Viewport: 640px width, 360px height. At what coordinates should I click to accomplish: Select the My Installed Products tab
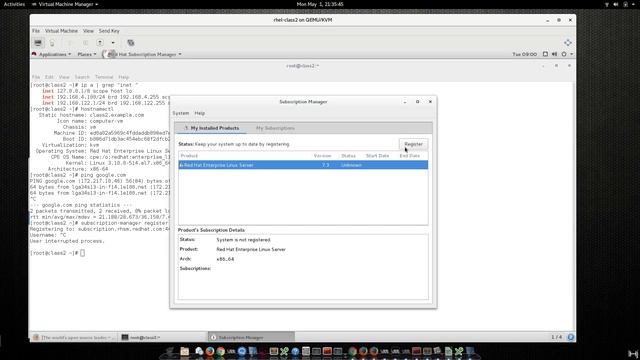click(211, 128)
